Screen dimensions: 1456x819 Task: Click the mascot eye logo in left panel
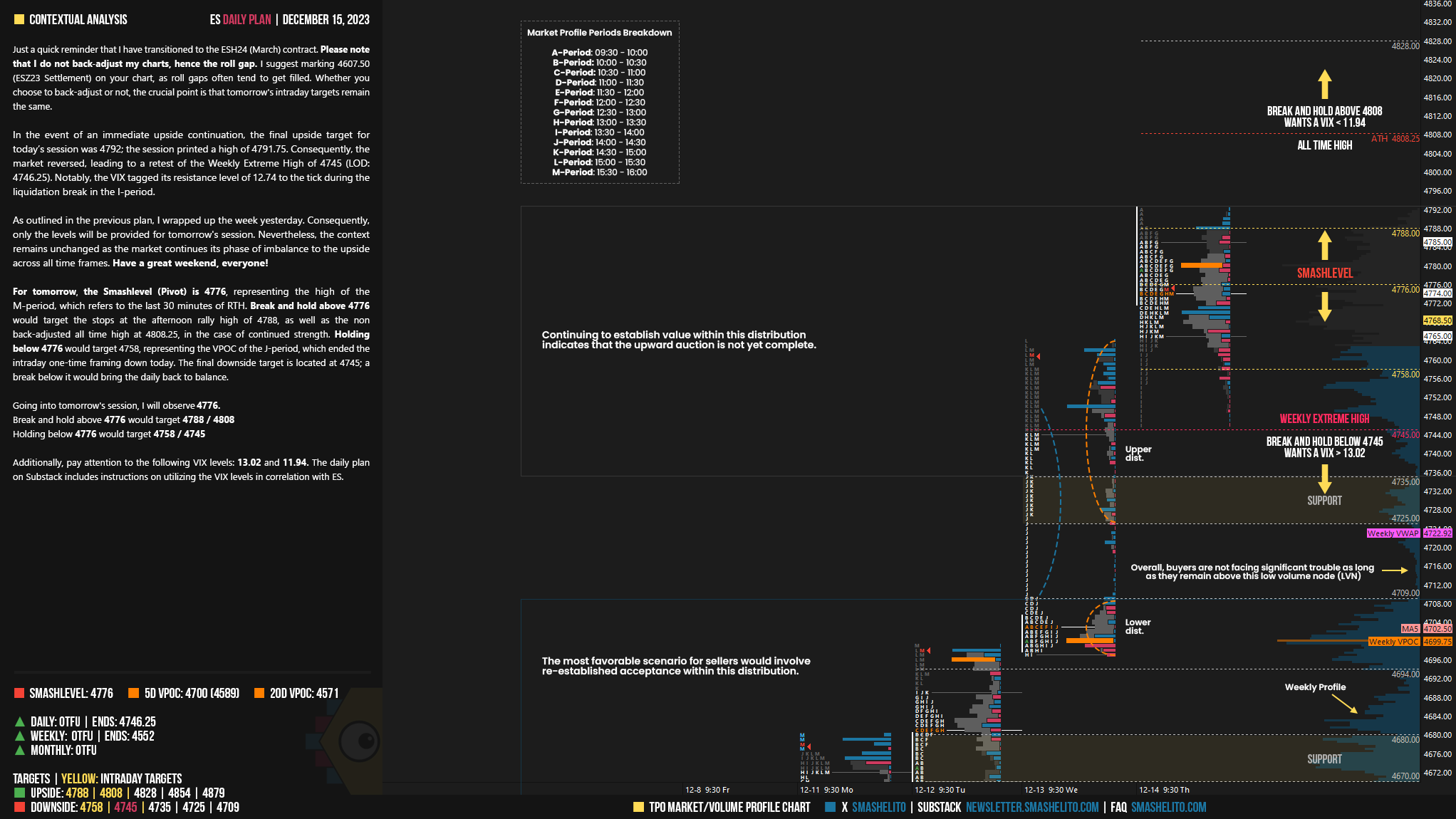[359, 741]
